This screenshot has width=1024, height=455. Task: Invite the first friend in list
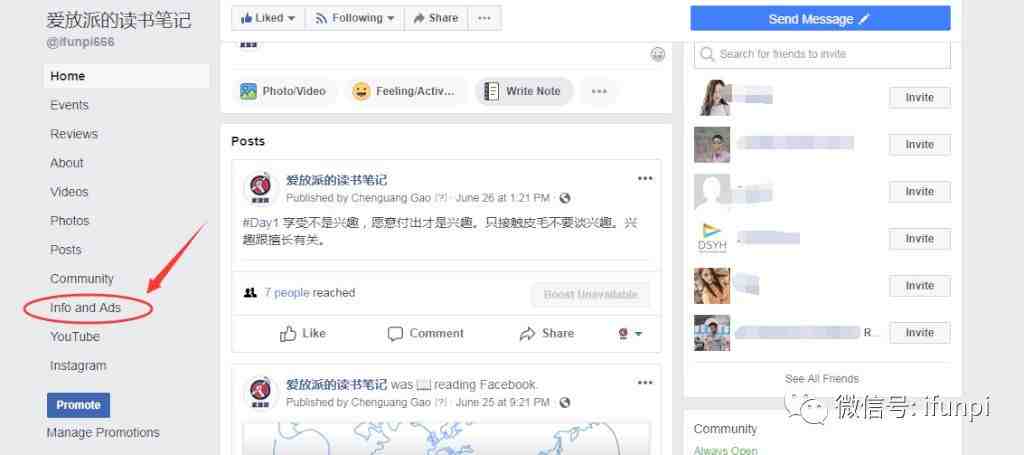tap(920, 97)
